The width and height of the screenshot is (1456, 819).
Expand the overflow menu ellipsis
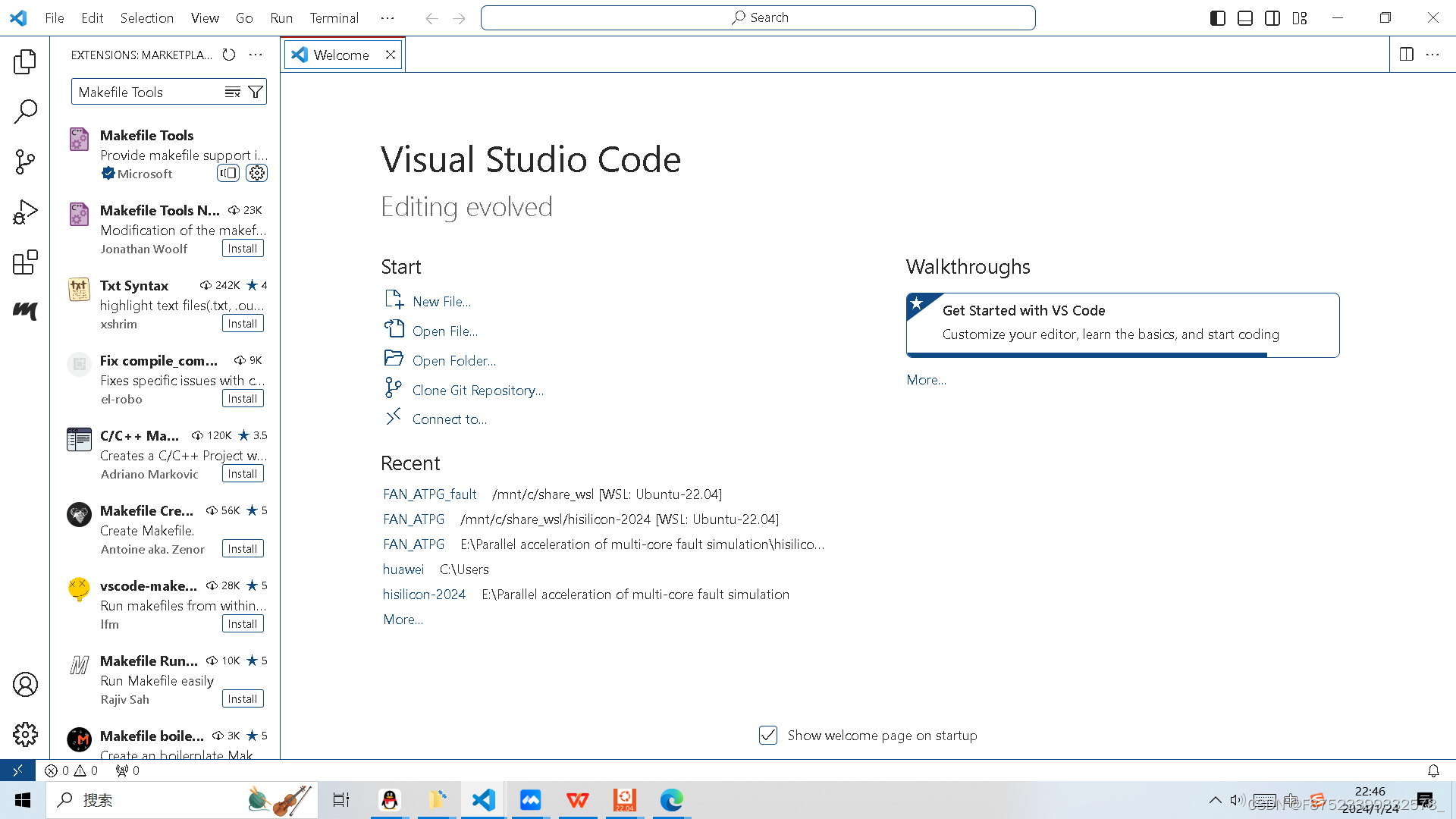coord(388,18)
